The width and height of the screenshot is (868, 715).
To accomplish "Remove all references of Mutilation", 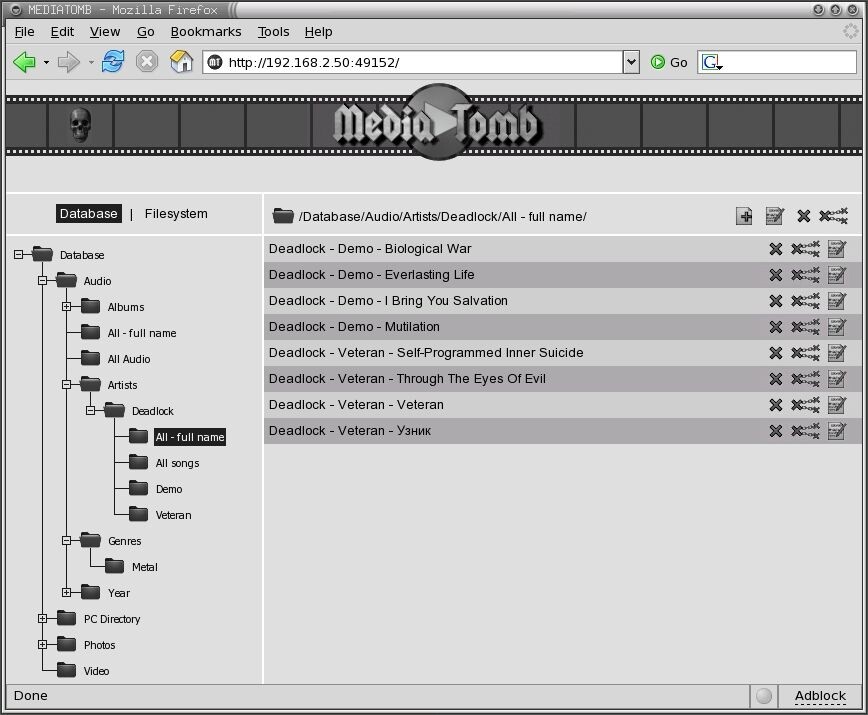I will click(805, 327).
